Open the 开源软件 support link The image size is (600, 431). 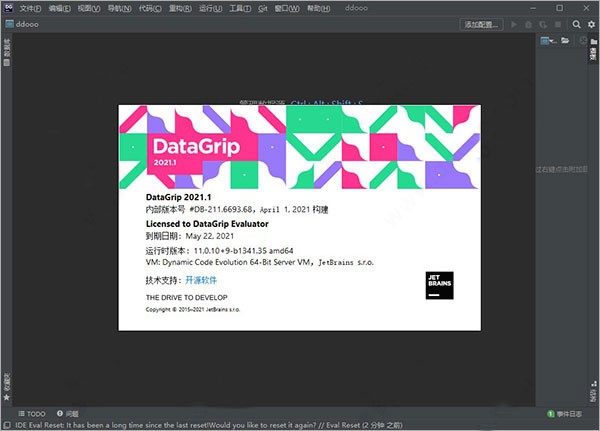pos(201,280)
